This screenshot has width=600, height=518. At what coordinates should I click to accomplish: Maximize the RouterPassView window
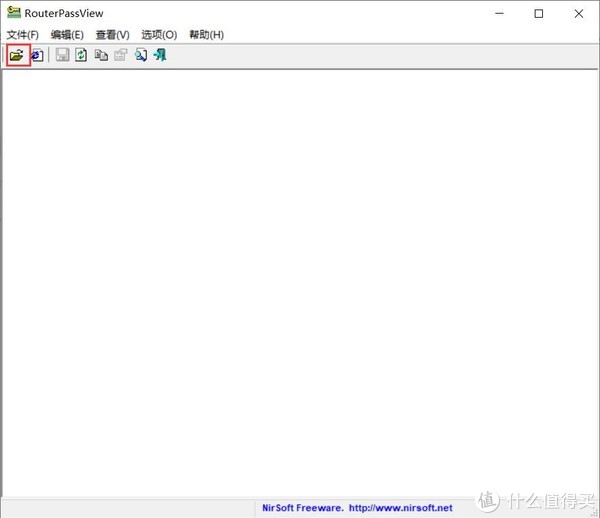pos(539,13)
